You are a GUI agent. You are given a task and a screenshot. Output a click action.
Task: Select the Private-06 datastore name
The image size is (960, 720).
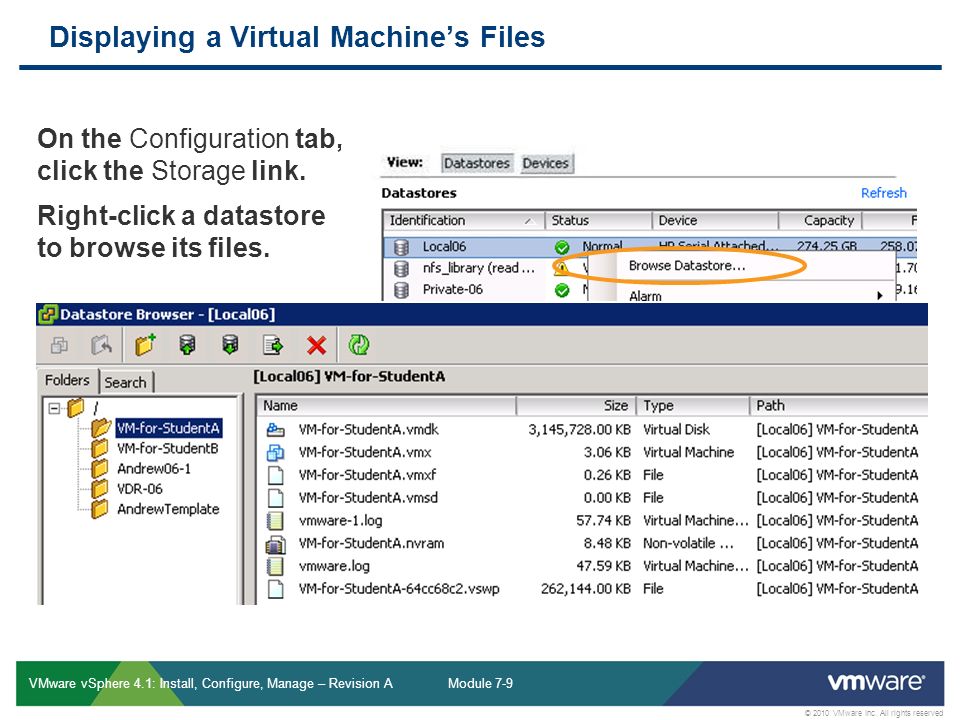(x=452, y=290)
